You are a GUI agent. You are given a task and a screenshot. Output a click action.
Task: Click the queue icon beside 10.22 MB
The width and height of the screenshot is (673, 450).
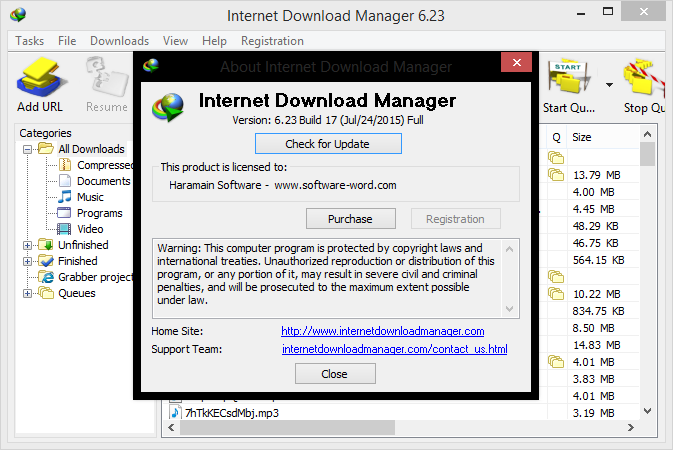[x=556, y=294]
